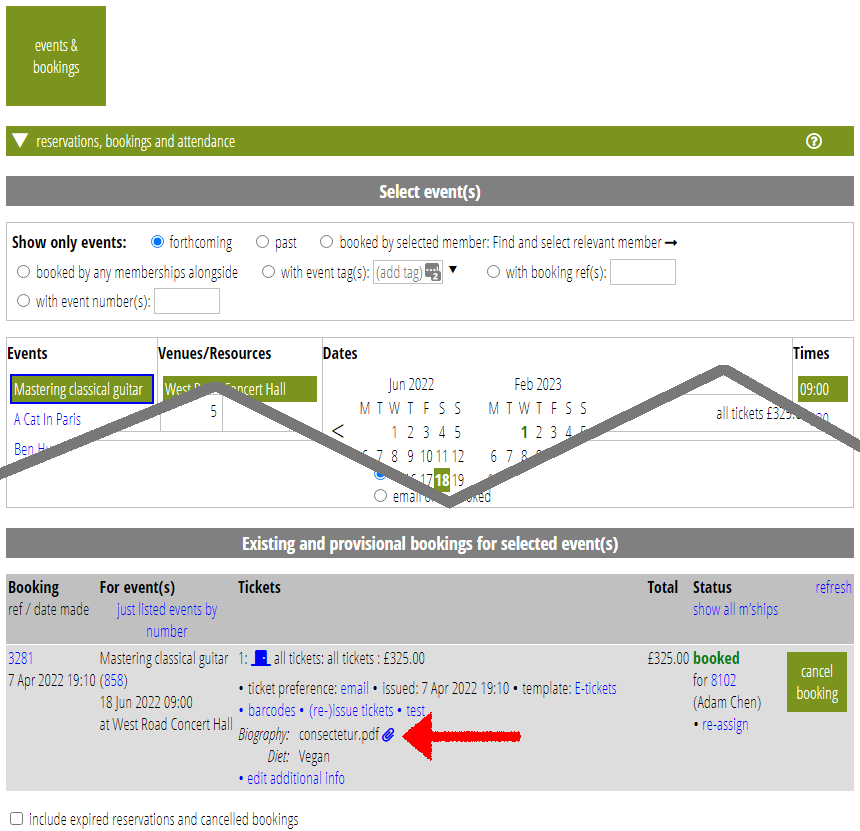This screenshot has height=831, width=860.
Task: Select with booking ref(s) radio button
Action: (x=494, y=272)
